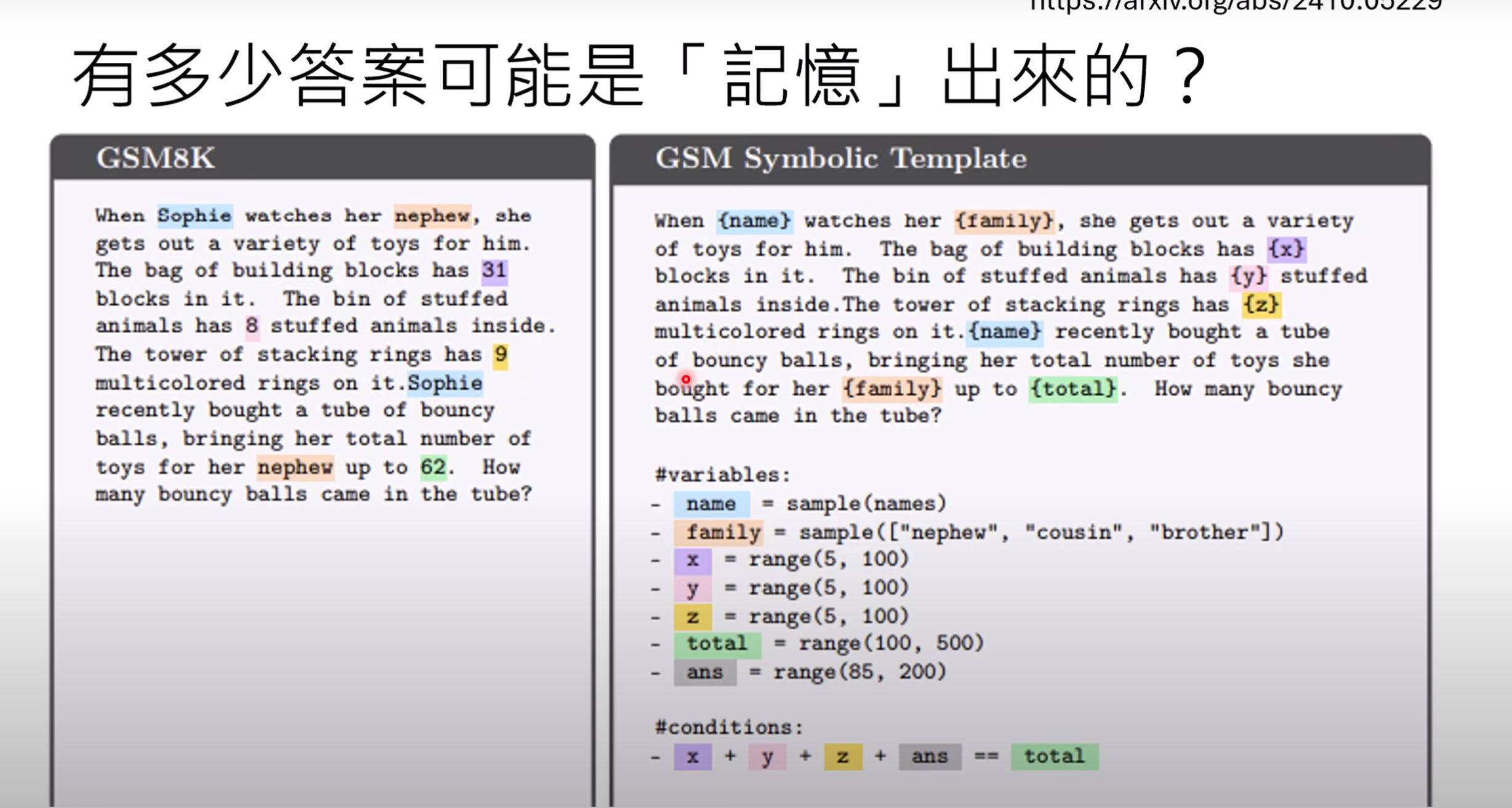Click {family} placeholder before up to {total}

[x=891, y=389]
